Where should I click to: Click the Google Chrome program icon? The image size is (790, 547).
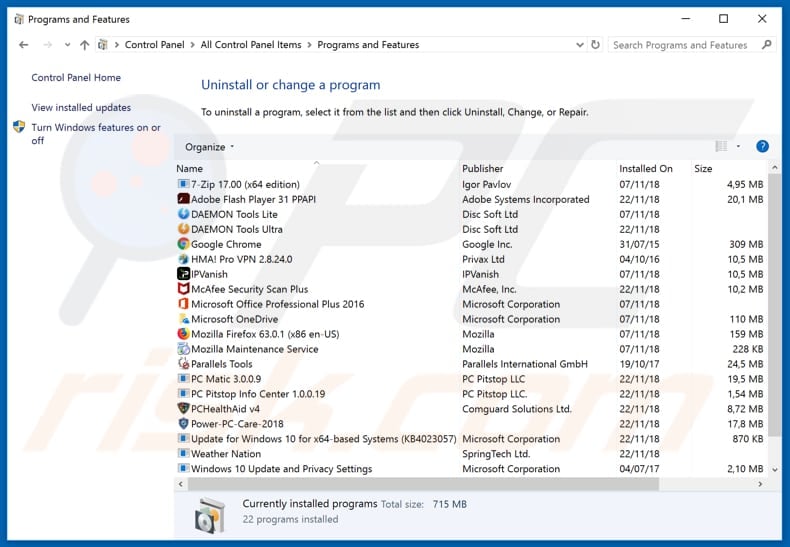pos(183,244)
